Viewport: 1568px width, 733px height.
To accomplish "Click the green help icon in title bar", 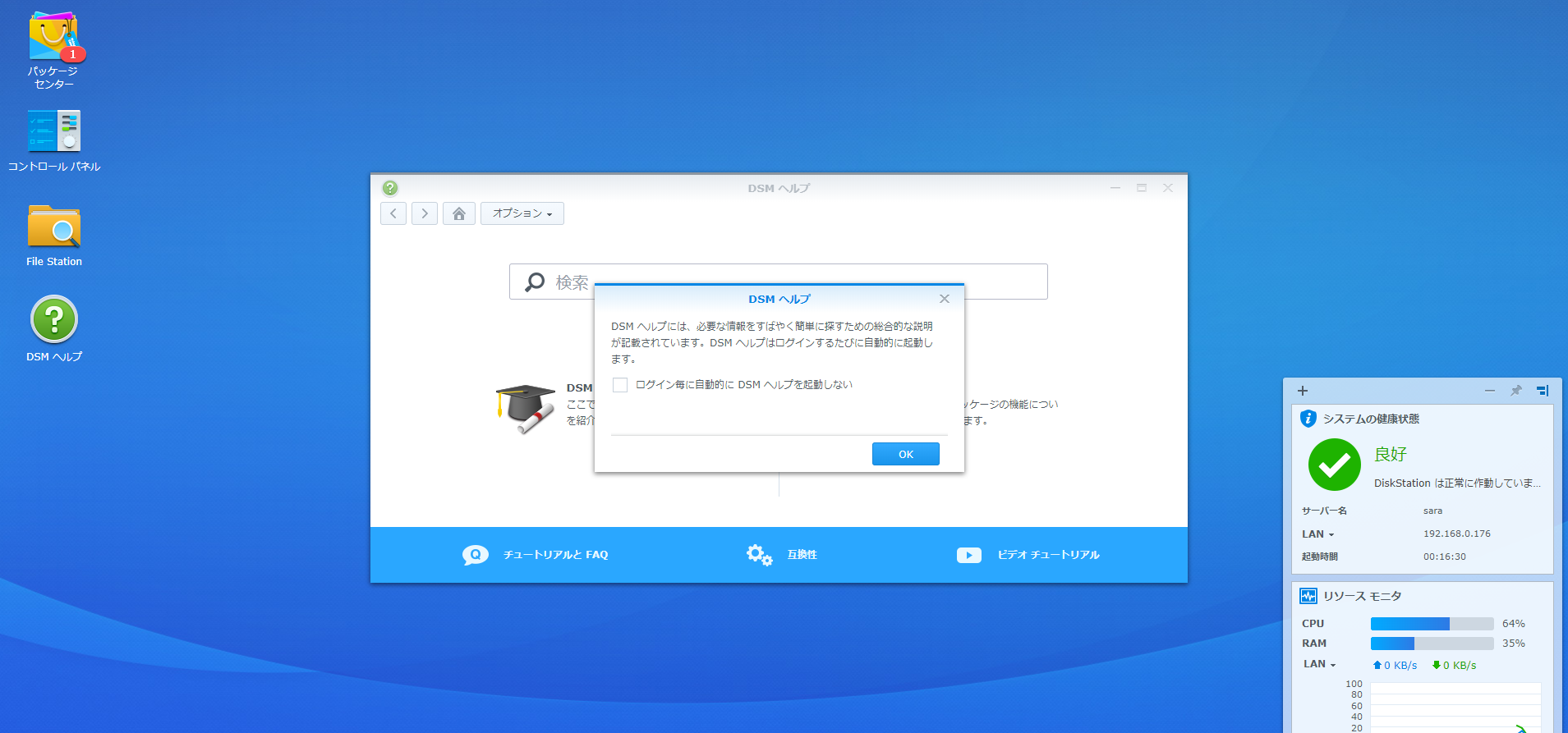I will click(390, 188).
